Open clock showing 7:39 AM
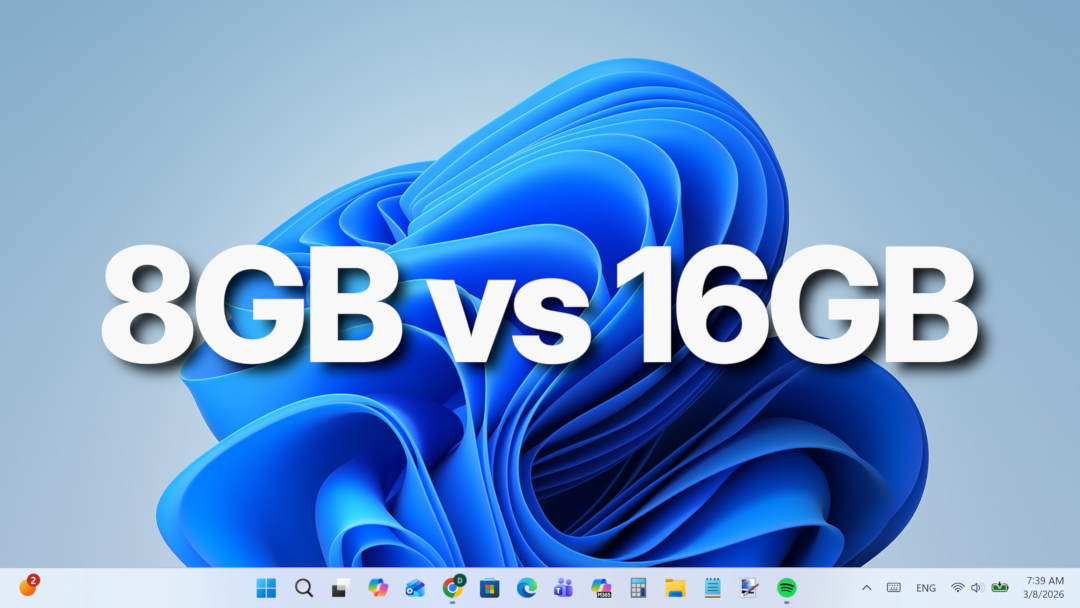1080x608 pixels. pos(1043,587)
